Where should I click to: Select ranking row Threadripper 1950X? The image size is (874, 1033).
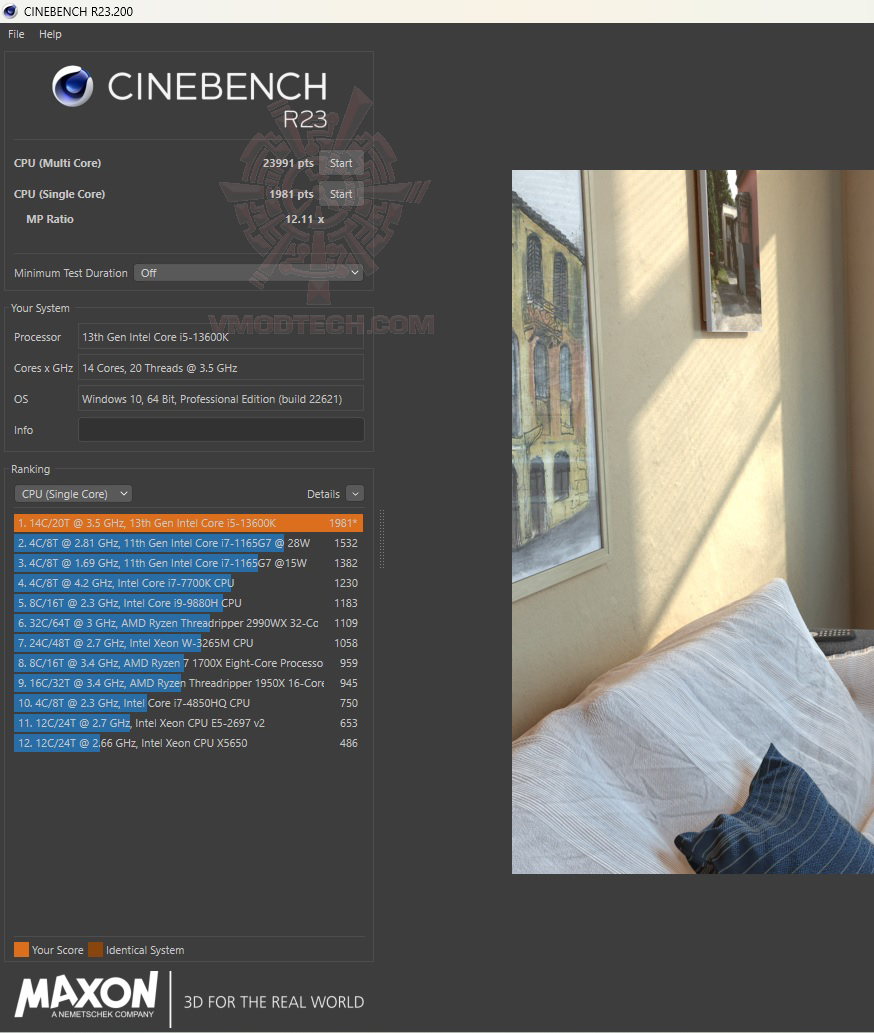pos(188,683)
